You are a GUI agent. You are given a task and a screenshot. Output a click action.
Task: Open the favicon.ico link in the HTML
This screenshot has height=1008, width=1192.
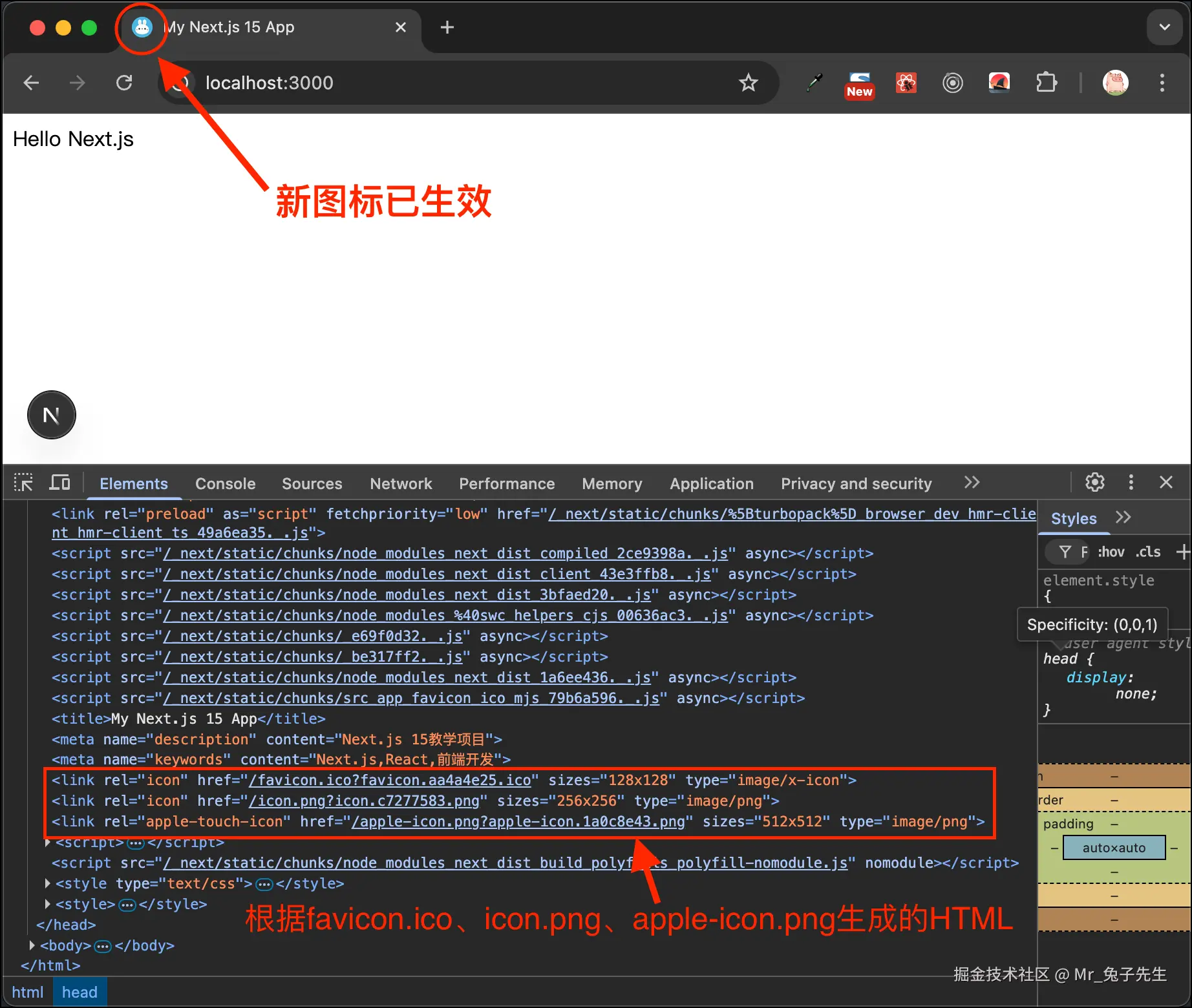(x=388, y=780)
